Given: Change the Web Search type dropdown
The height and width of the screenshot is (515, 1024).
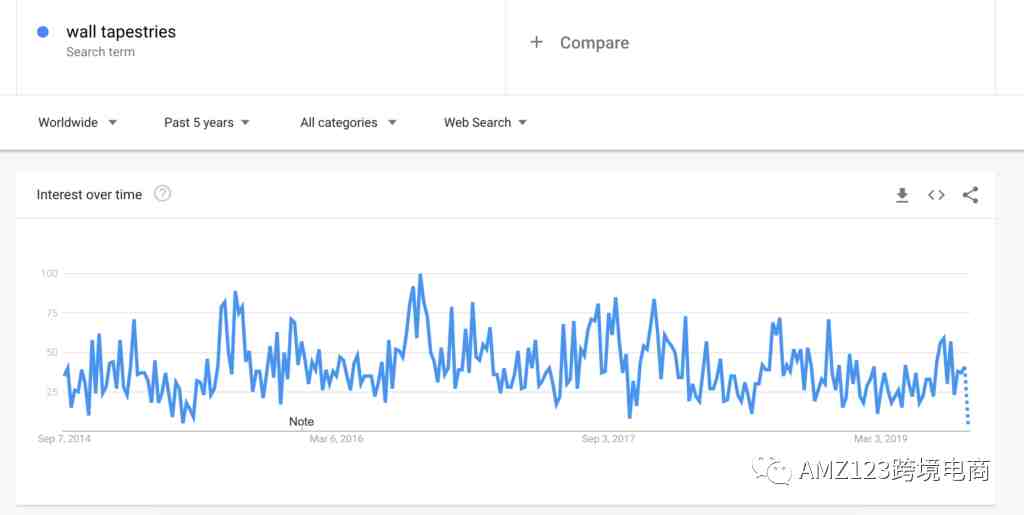Looking at the screenshot, I should click(x=485, y=123).
